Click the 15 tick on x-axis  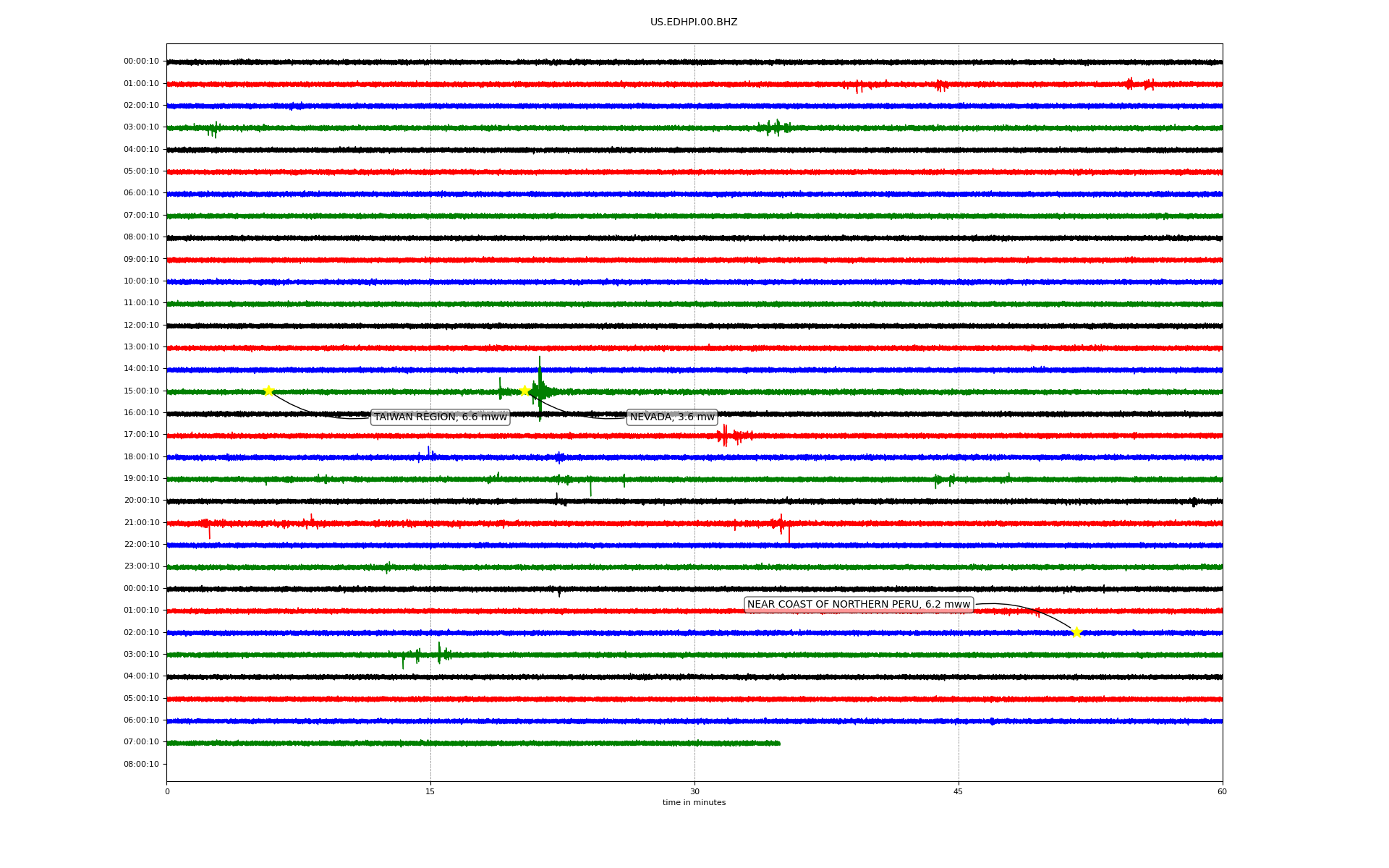point(430,791)
